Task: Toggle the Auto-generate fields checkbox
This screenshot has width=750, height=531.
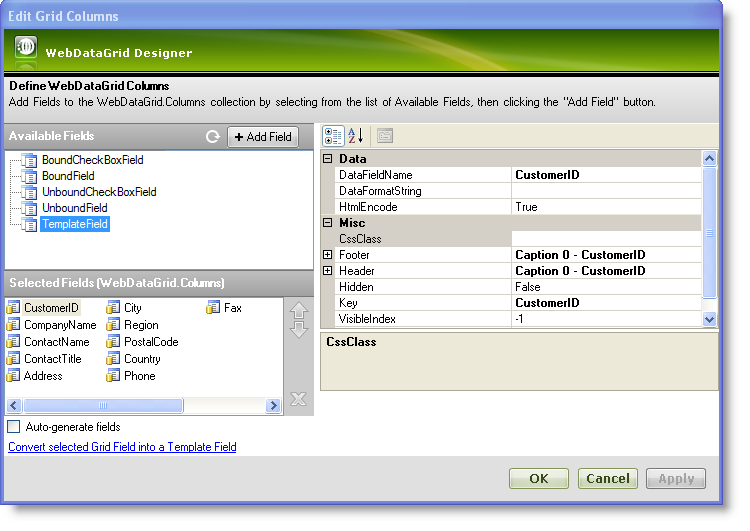Action: point(14,426)
